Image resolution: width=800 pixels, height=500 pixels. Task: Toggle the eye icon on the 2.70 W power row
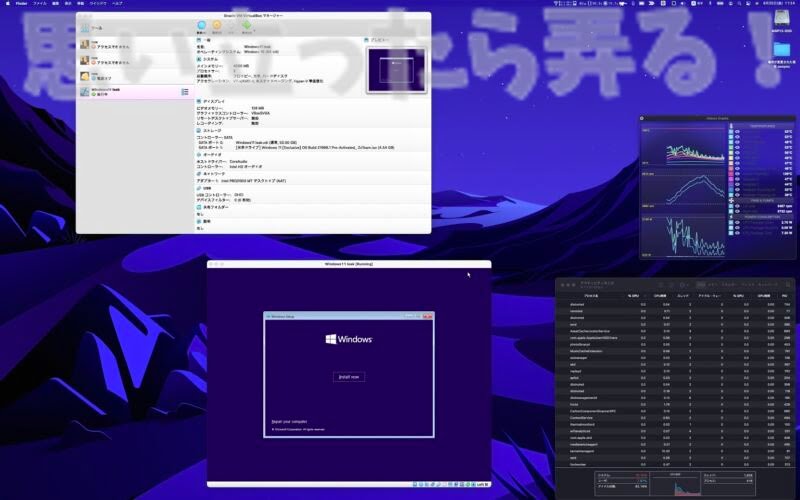[x=737, y=222]
